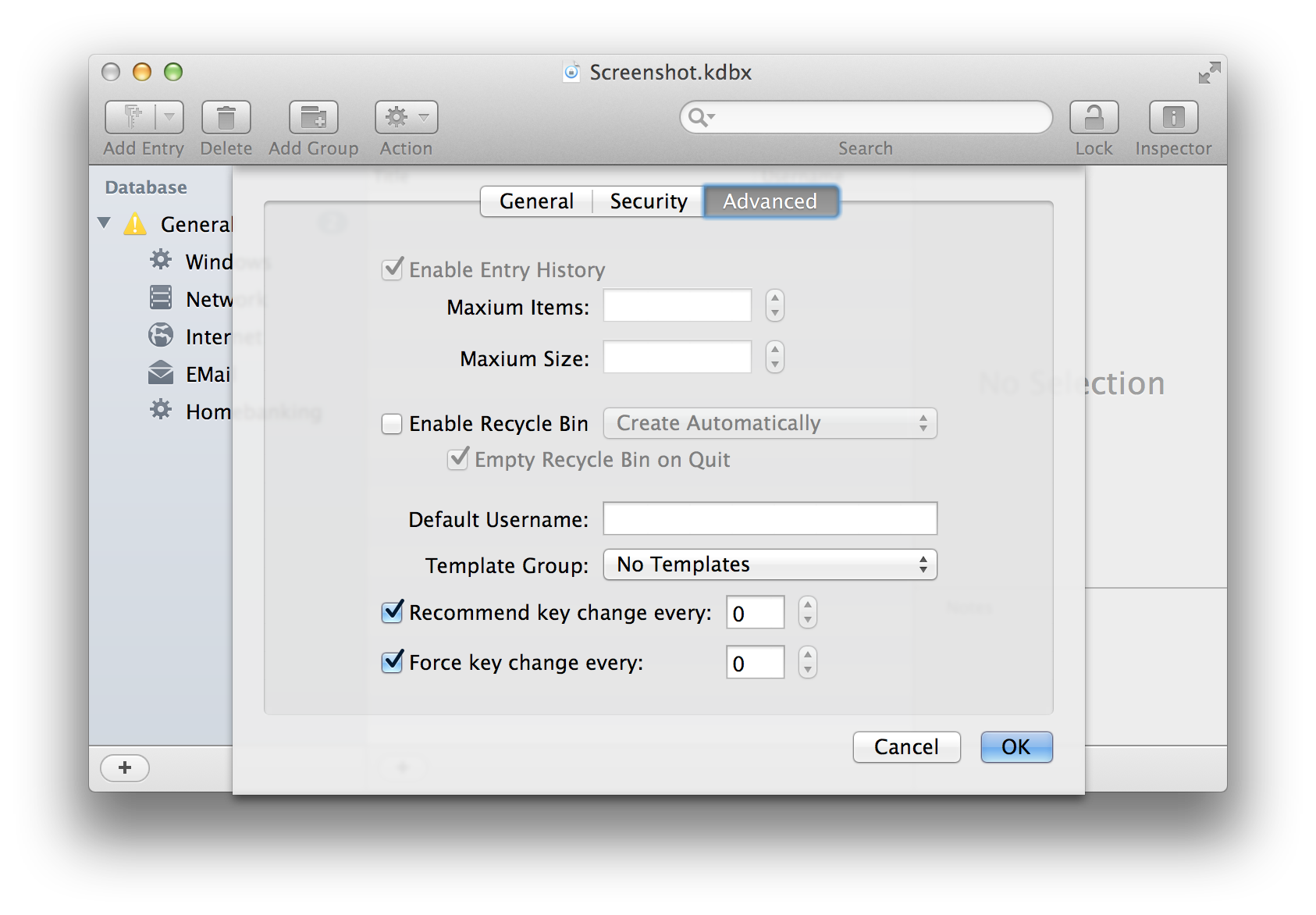The image size is (1316, 915).
Task: Uncheck Force key change every
Action: pyautogui.click(x=392, y=662)
